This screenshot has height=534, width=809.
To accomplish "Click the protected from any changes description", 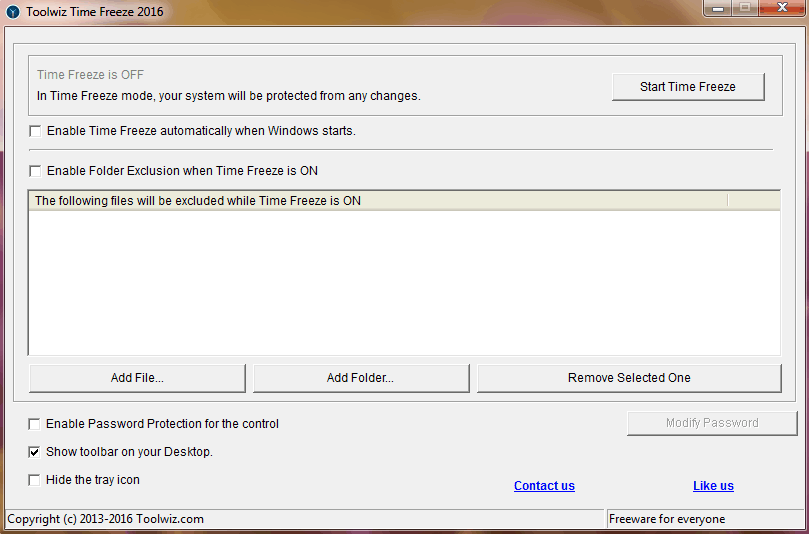I will point(229,96).
